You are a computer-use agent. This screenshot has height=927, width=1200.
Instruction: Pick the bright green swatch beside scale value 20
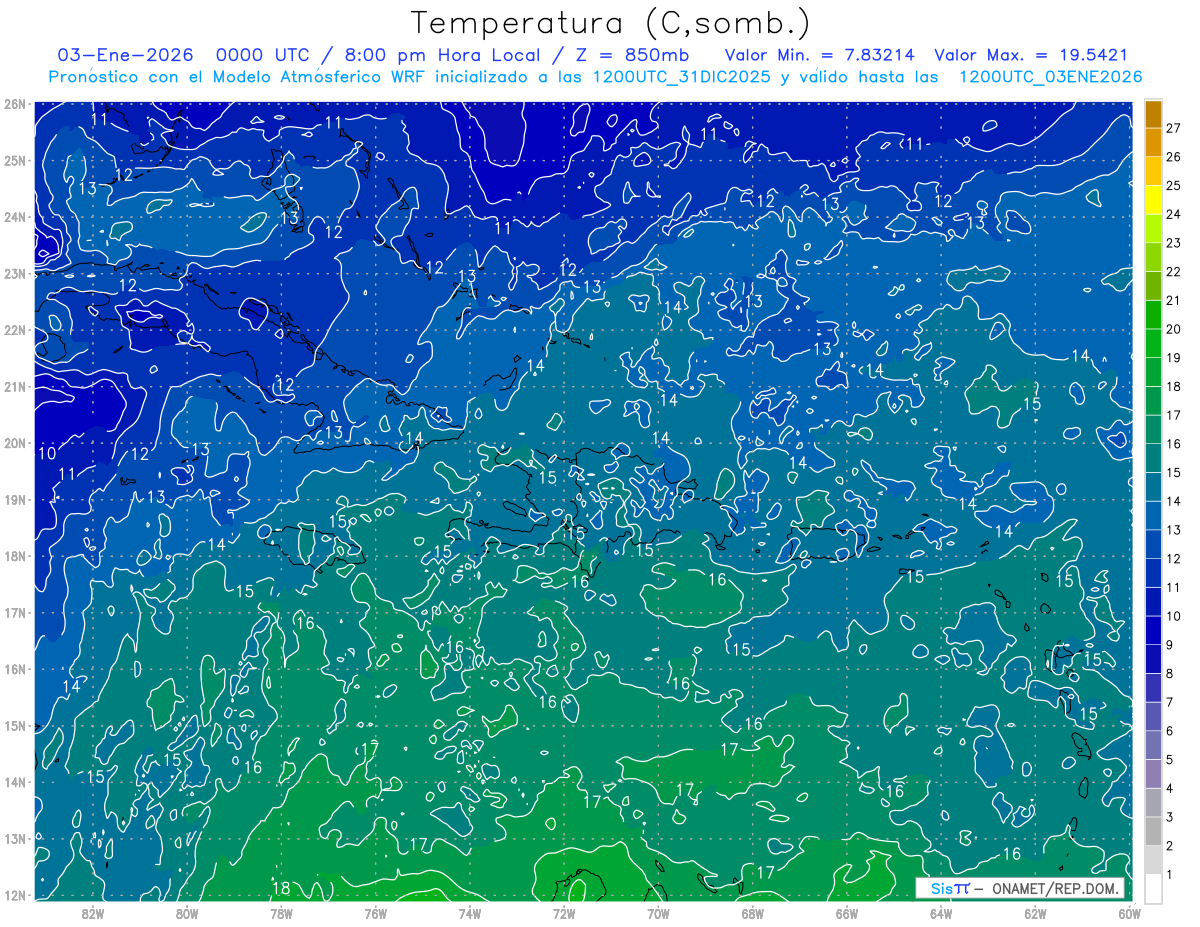[x=1153, y=315]
